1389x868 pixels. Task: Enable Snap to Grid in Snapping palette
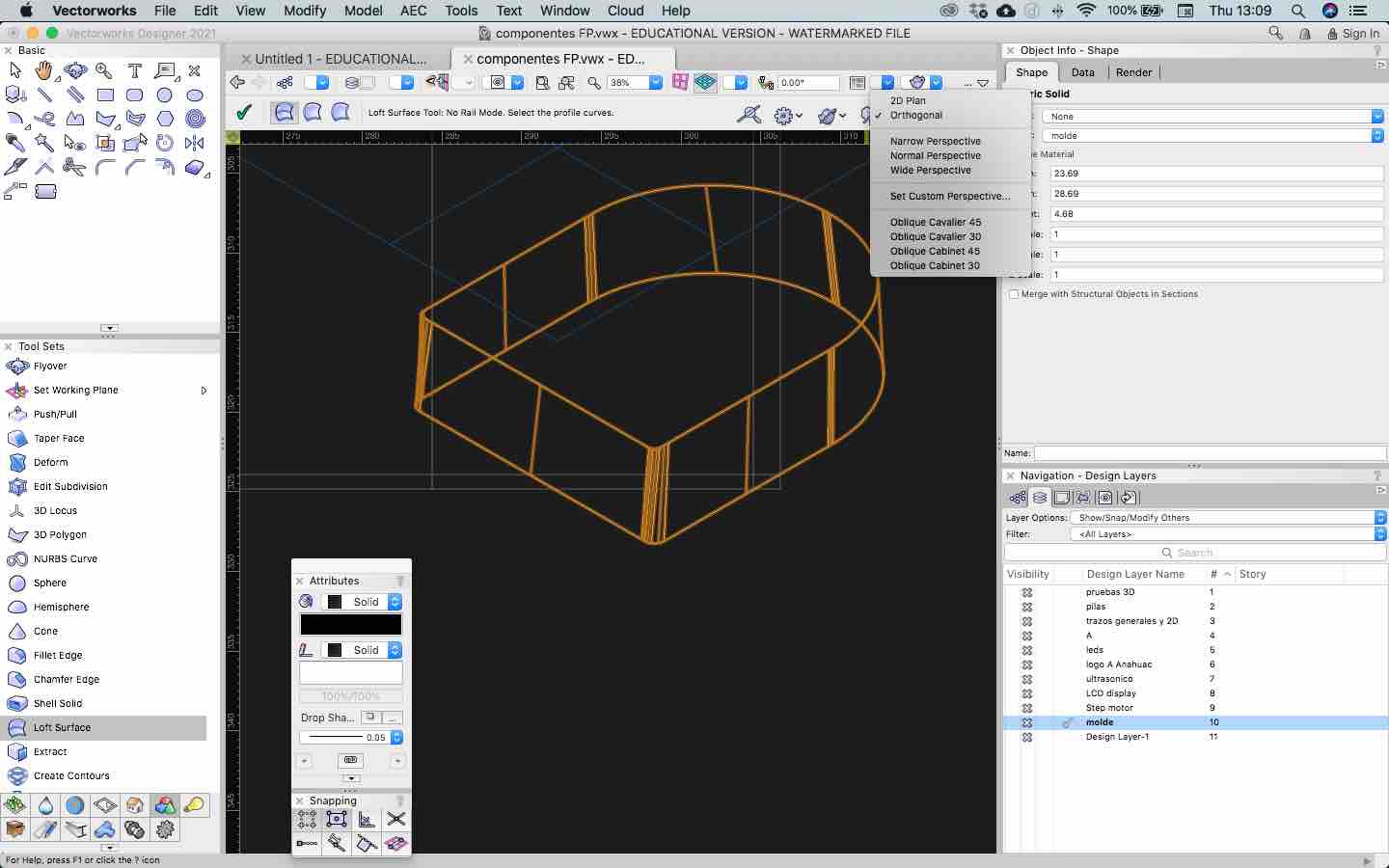tap(307, 819)
